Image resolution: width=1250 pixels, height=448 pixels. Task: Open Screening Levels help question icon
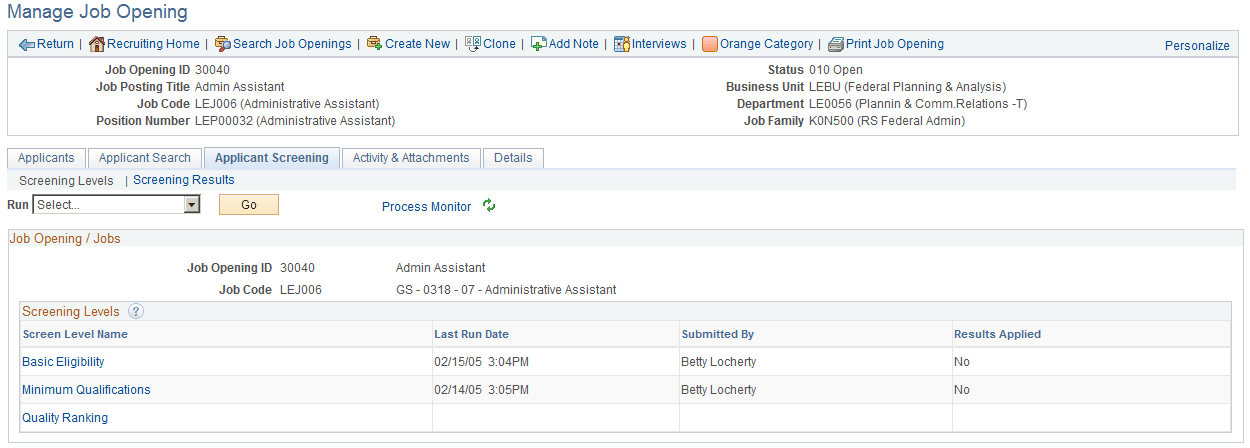point(136,312)
